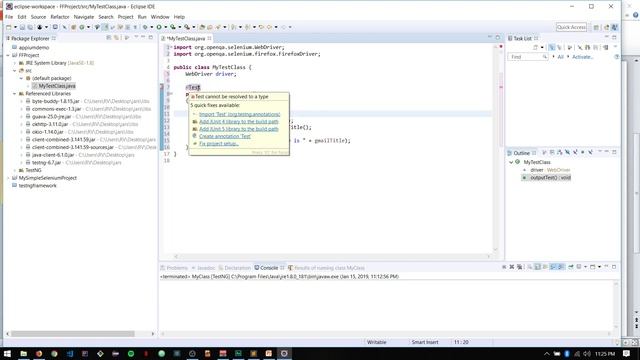Click the Debug bug icon in toolbar

145,27
